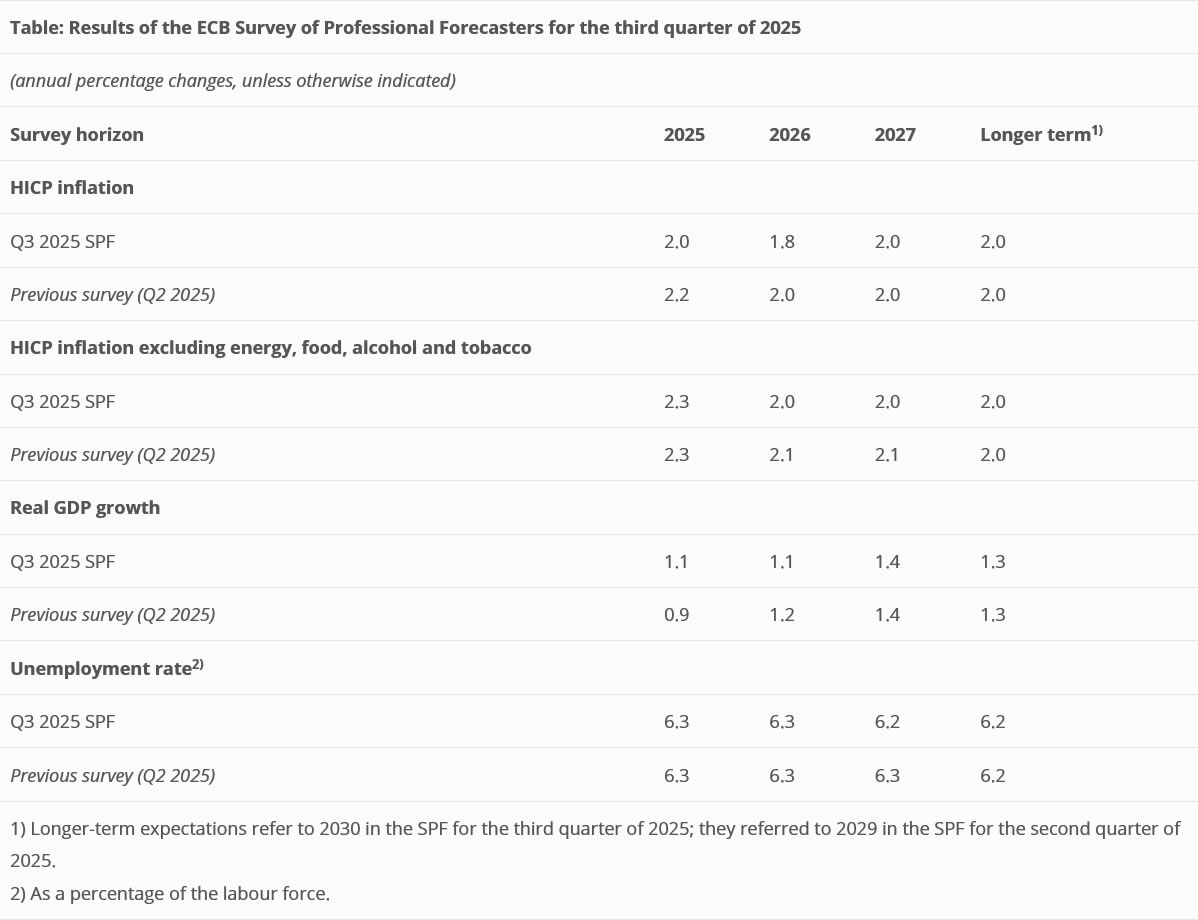Click the "annual percentage changes" subtitle note
The image size is (1198, 920).
click(x=233, y=81)
